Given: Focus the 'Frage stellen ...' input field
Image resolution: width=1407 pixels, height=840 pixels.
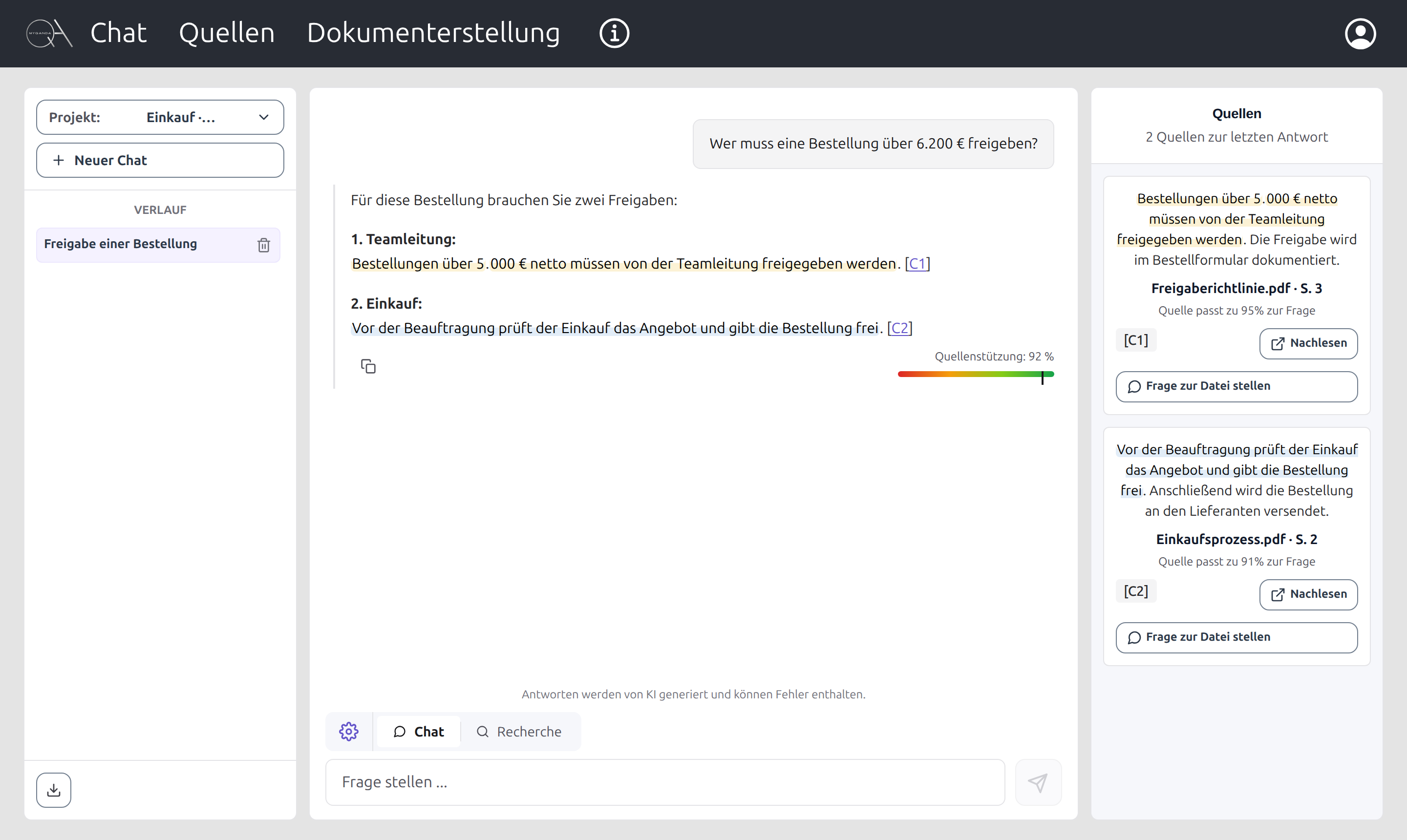Looking at the screenshot, I should click(665, 782).
